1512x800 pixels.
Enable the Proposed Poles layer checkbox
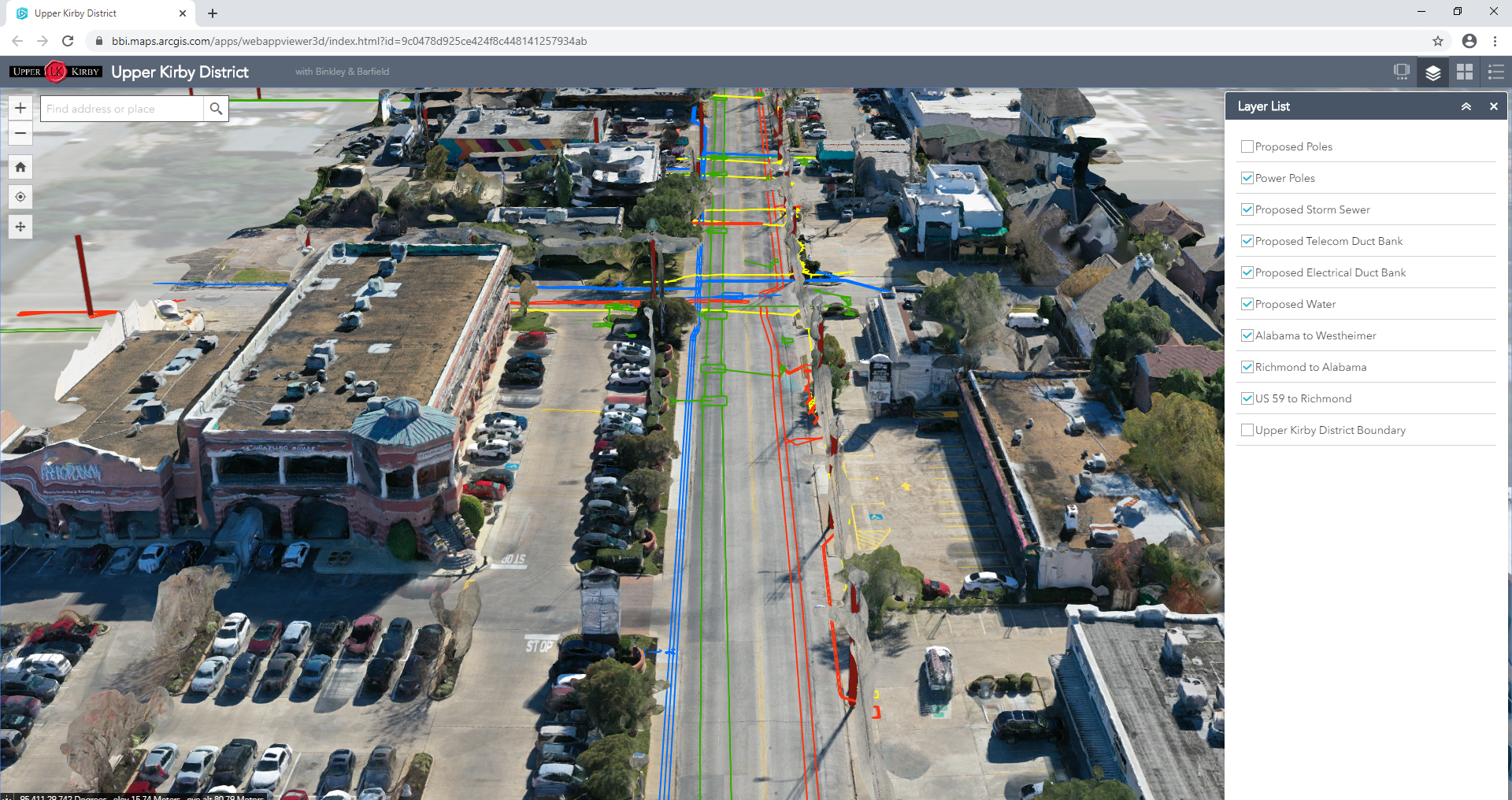(x=1247, y=146)
